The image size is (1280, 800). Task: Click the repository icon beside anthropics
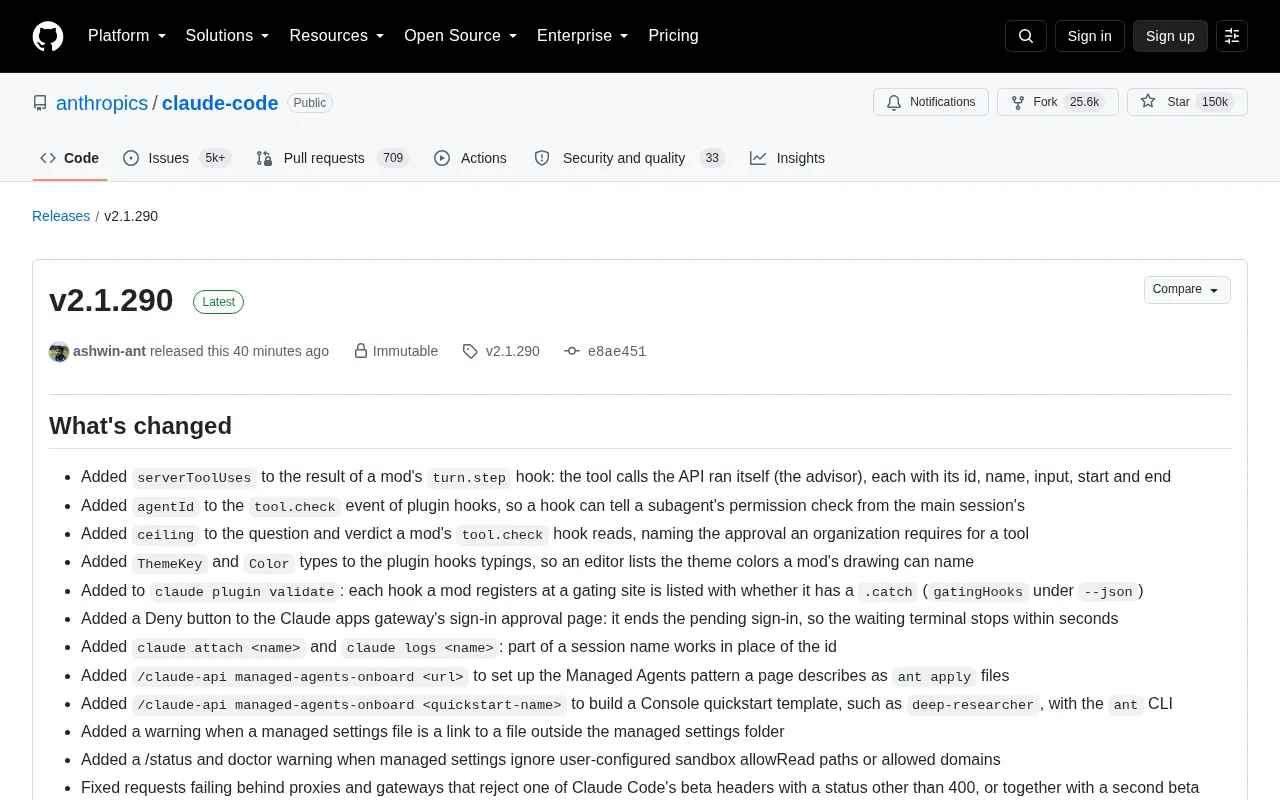(40, 103)
